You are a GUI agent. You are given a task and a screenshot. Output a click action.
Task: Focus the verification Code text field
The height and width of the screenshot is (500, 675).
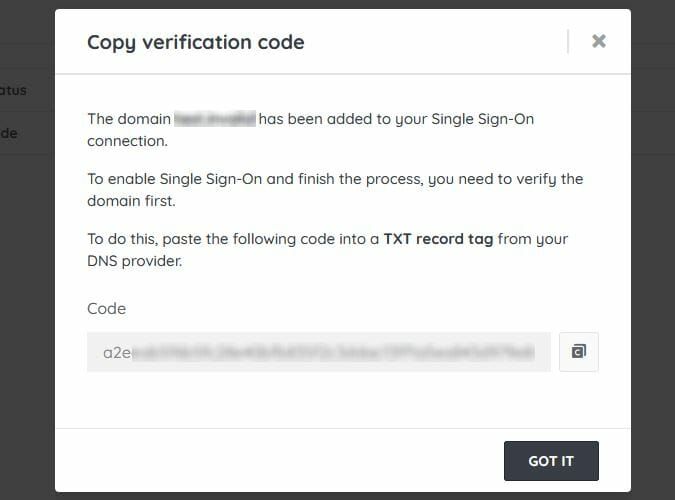tap(318, 352)
